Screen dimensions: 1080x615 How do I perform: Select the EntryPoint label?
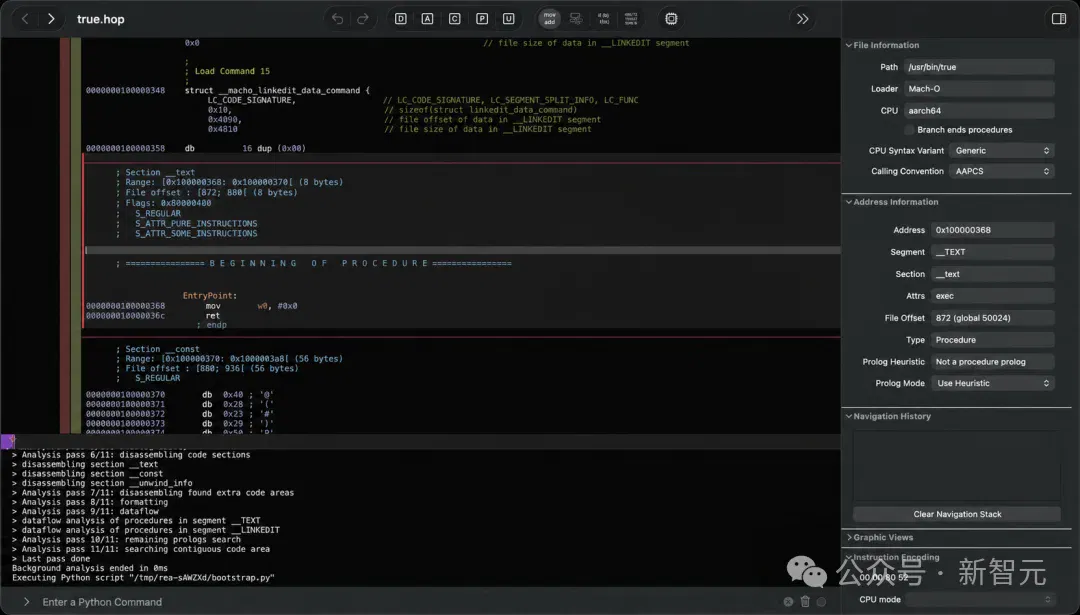pyautogui.click(x=209, y=295)
